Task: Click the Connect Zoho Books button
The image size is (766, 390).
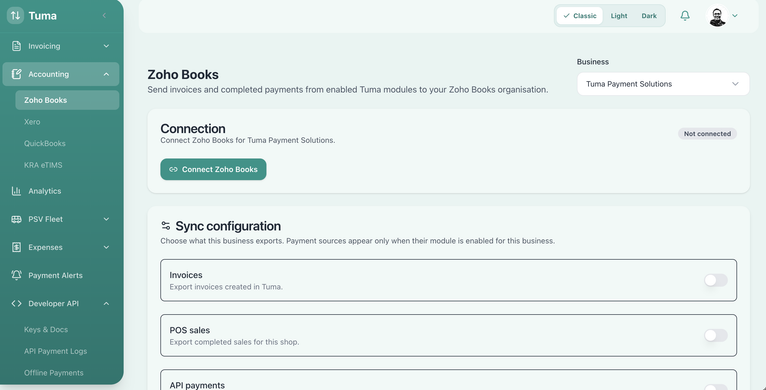Action: (213, 169)
